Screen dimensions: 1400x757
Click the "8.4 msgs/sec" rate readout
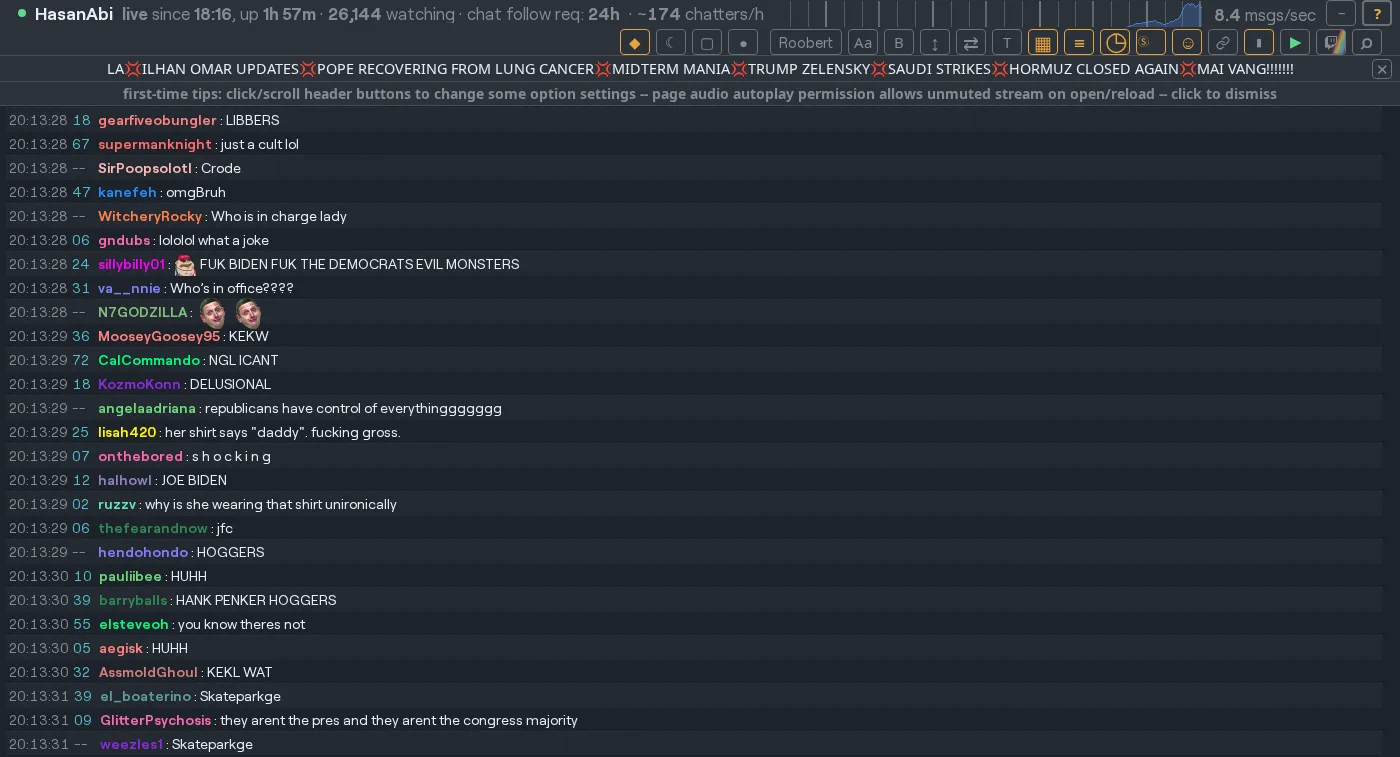point(1265,15)
